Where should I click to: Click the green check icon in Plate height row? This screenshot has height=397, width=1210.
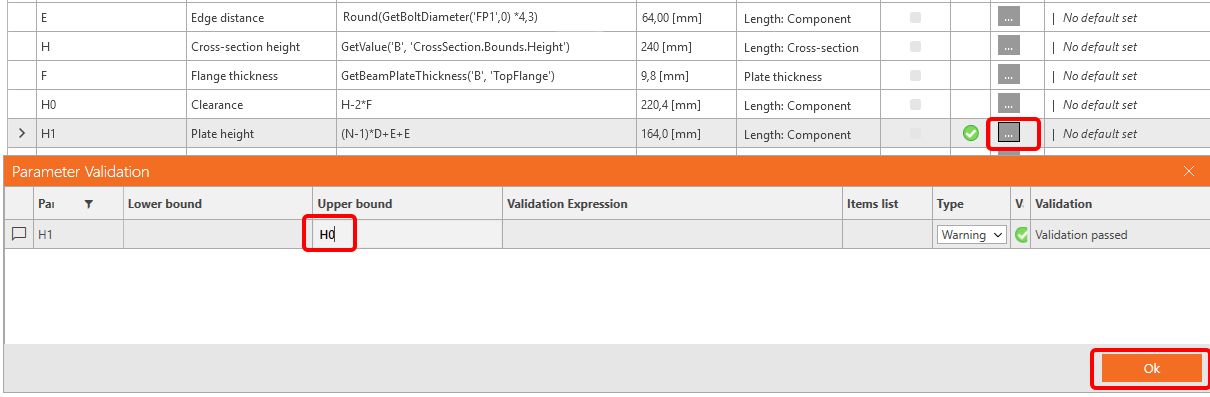point(970,133)
